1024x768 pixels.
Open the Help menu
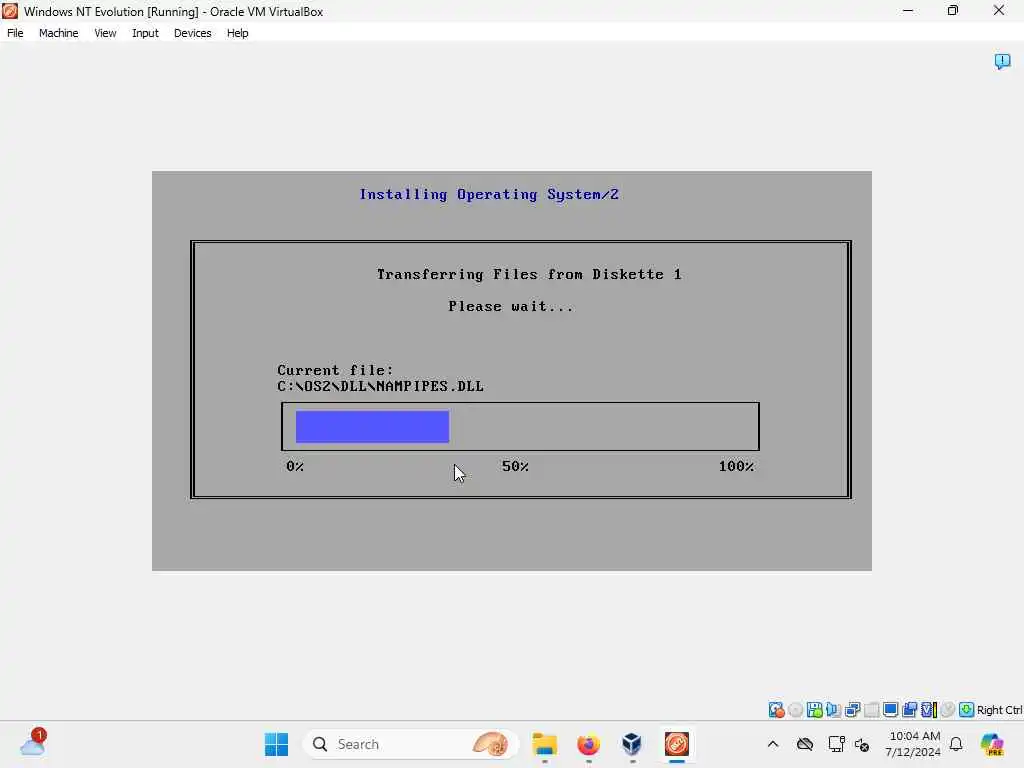click(237, 33)
